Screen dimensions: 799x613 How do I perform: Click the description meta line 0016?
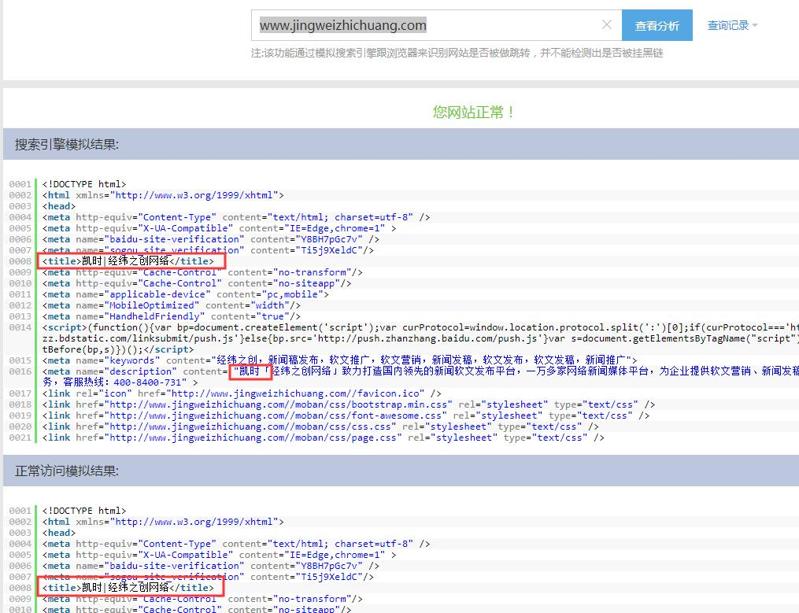(x=420, y=377)
